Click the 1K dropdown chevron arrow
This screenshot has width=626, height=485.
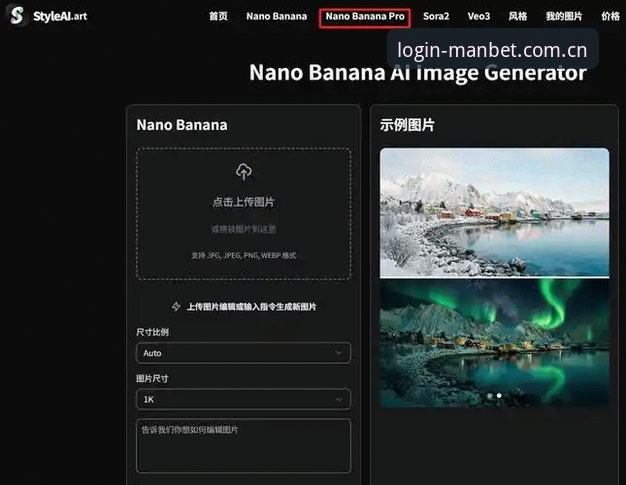[339, 399]
